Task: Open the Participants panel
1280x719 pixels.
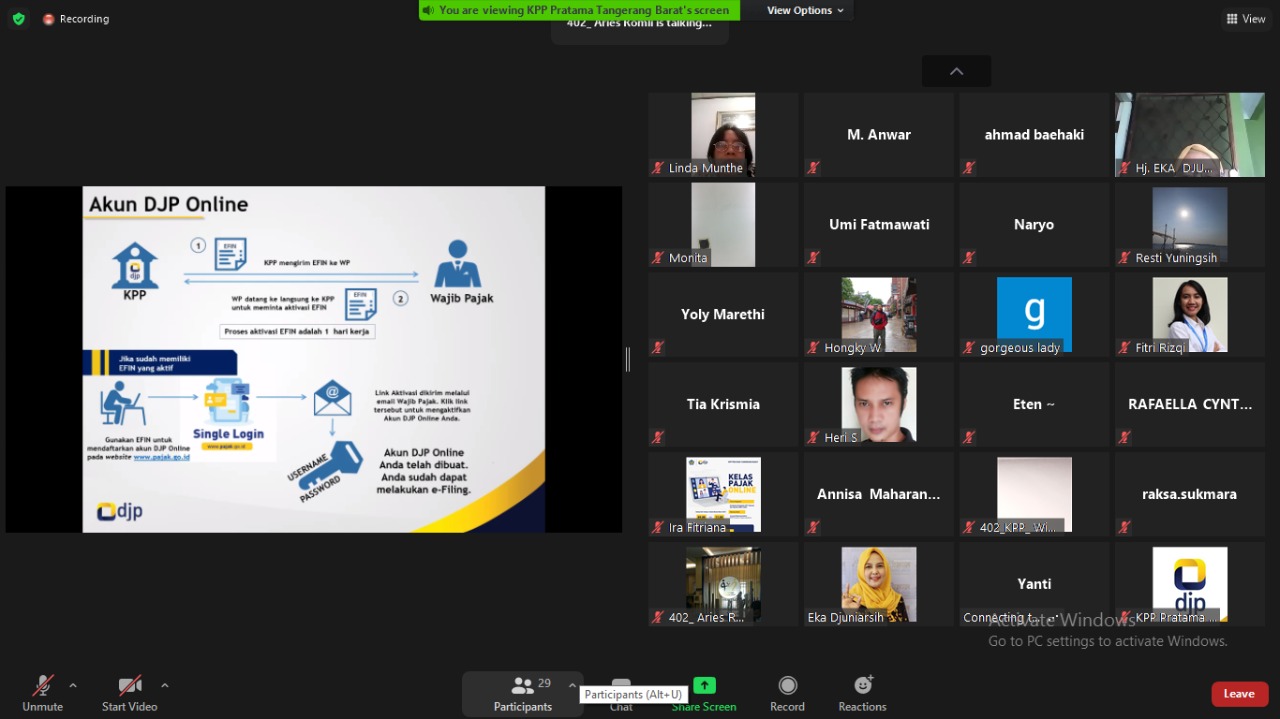Action: pos(522,693)
